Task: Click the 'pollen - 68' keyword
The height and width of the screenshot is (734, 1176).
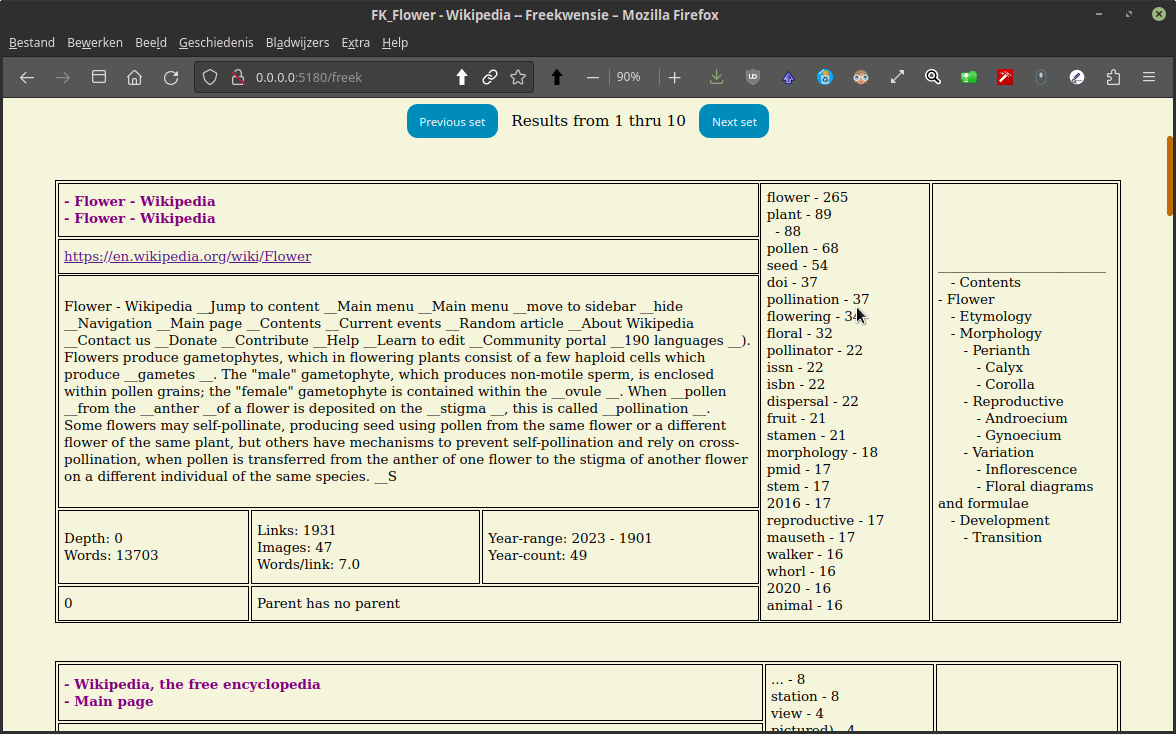Action: point(802,248)
